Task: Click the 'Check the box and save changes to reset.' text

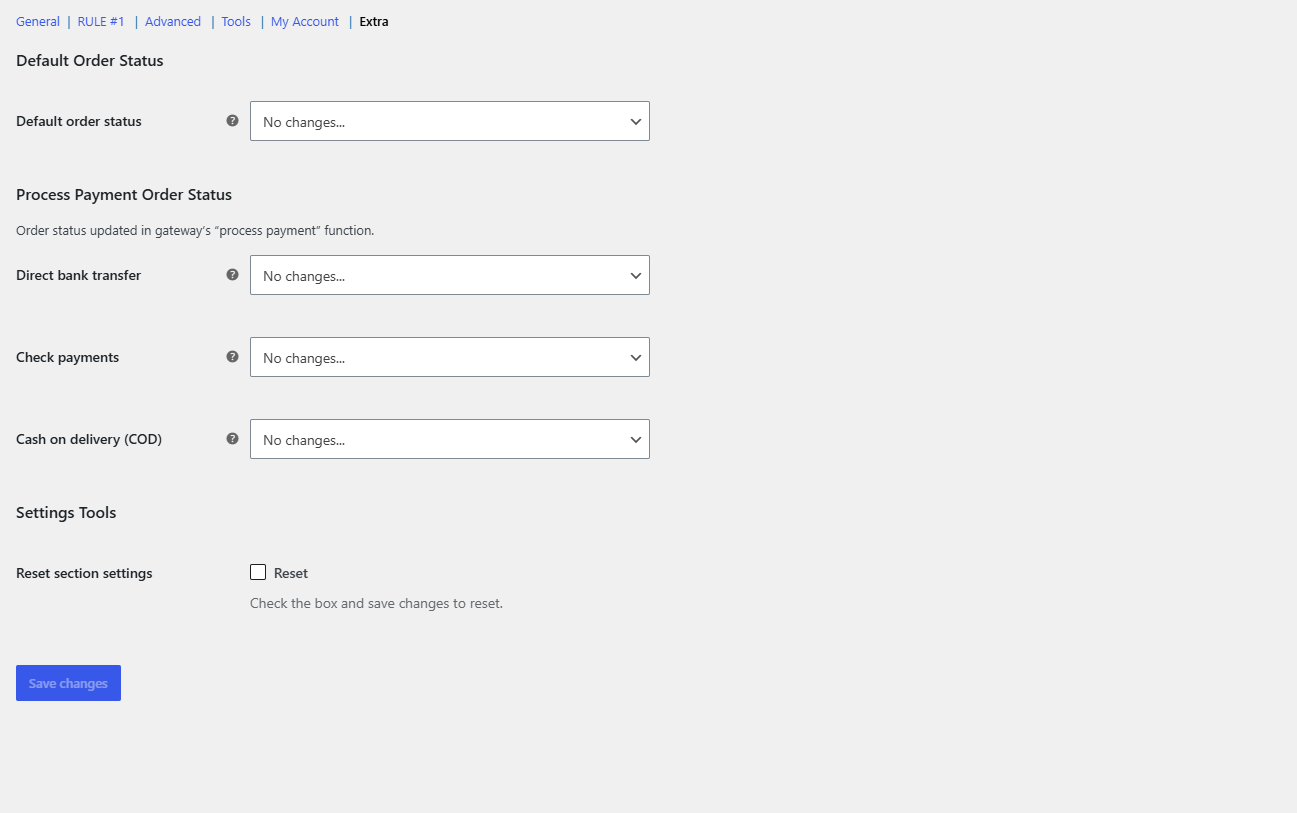Action: pos(376,604)
